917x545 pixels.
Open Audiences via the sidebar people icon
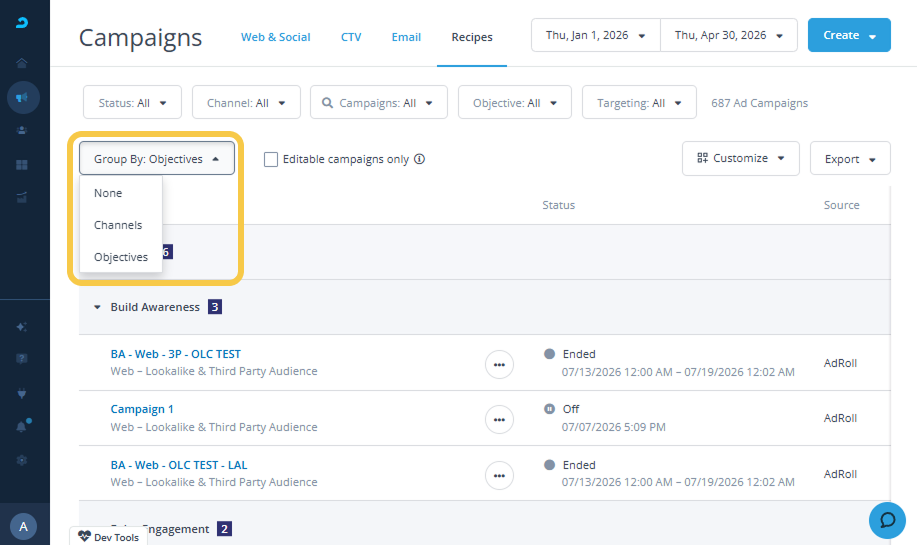click(x=22, y=130)
